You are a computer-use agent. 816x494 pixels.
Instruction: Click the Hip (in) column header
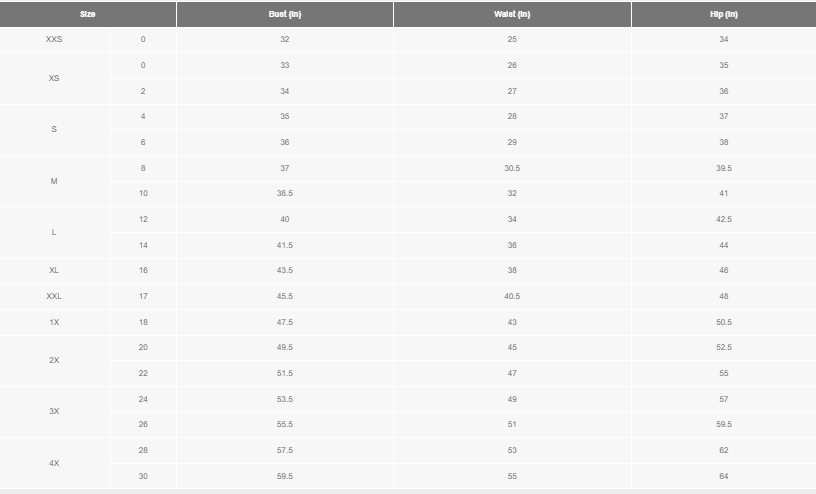pos(723,14)
